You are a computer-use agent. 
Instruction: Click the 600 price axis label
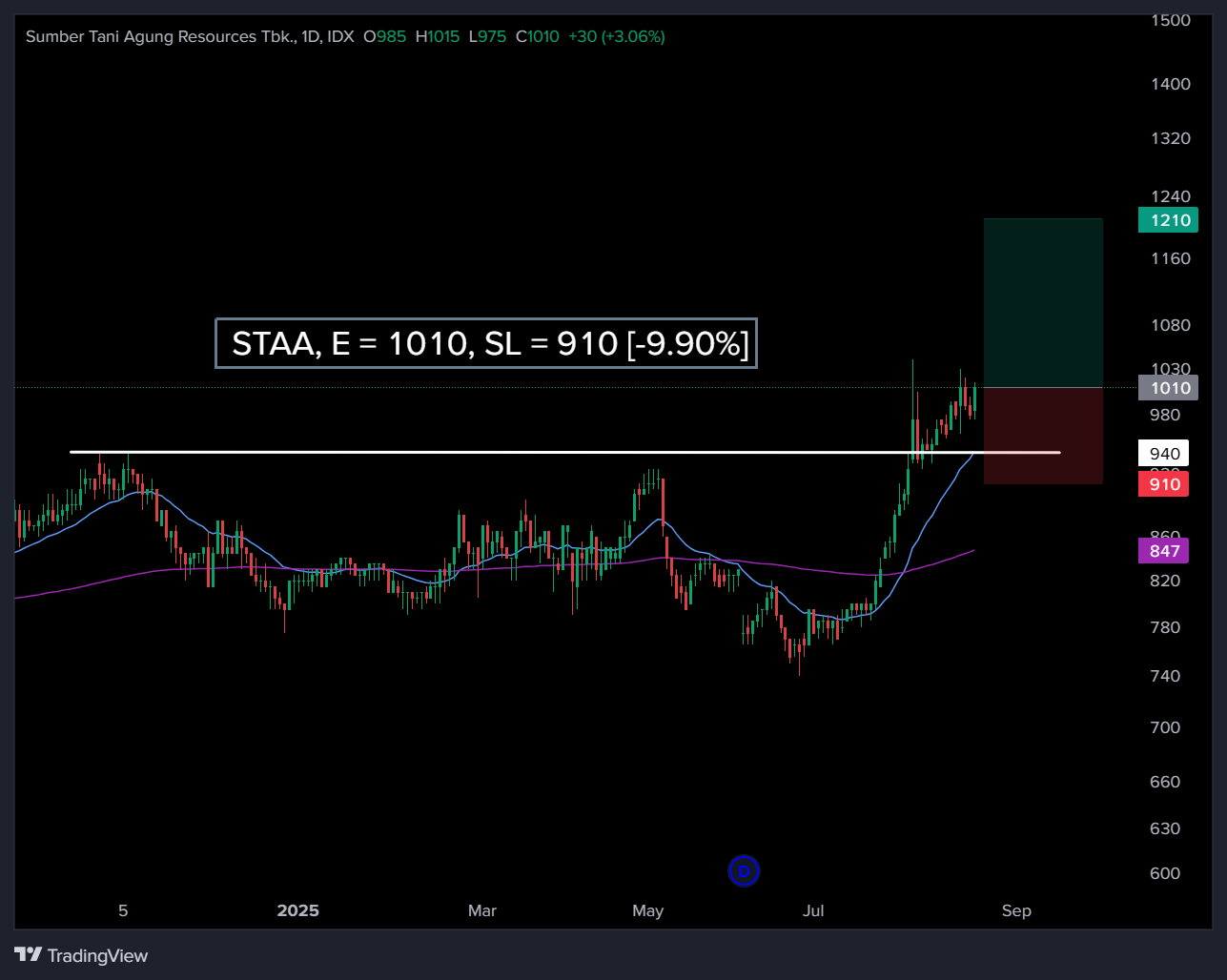pos(1165,873)
